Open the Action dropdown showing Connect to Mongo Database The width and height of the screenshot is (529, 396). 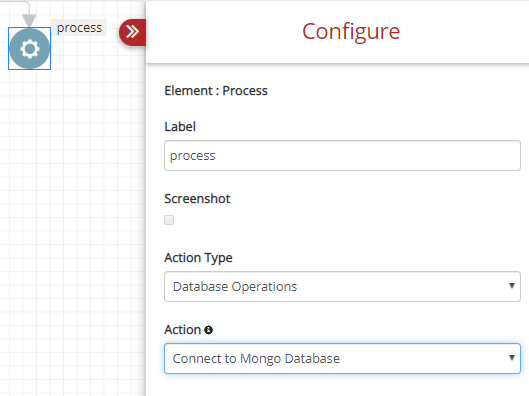pos(342,358)
